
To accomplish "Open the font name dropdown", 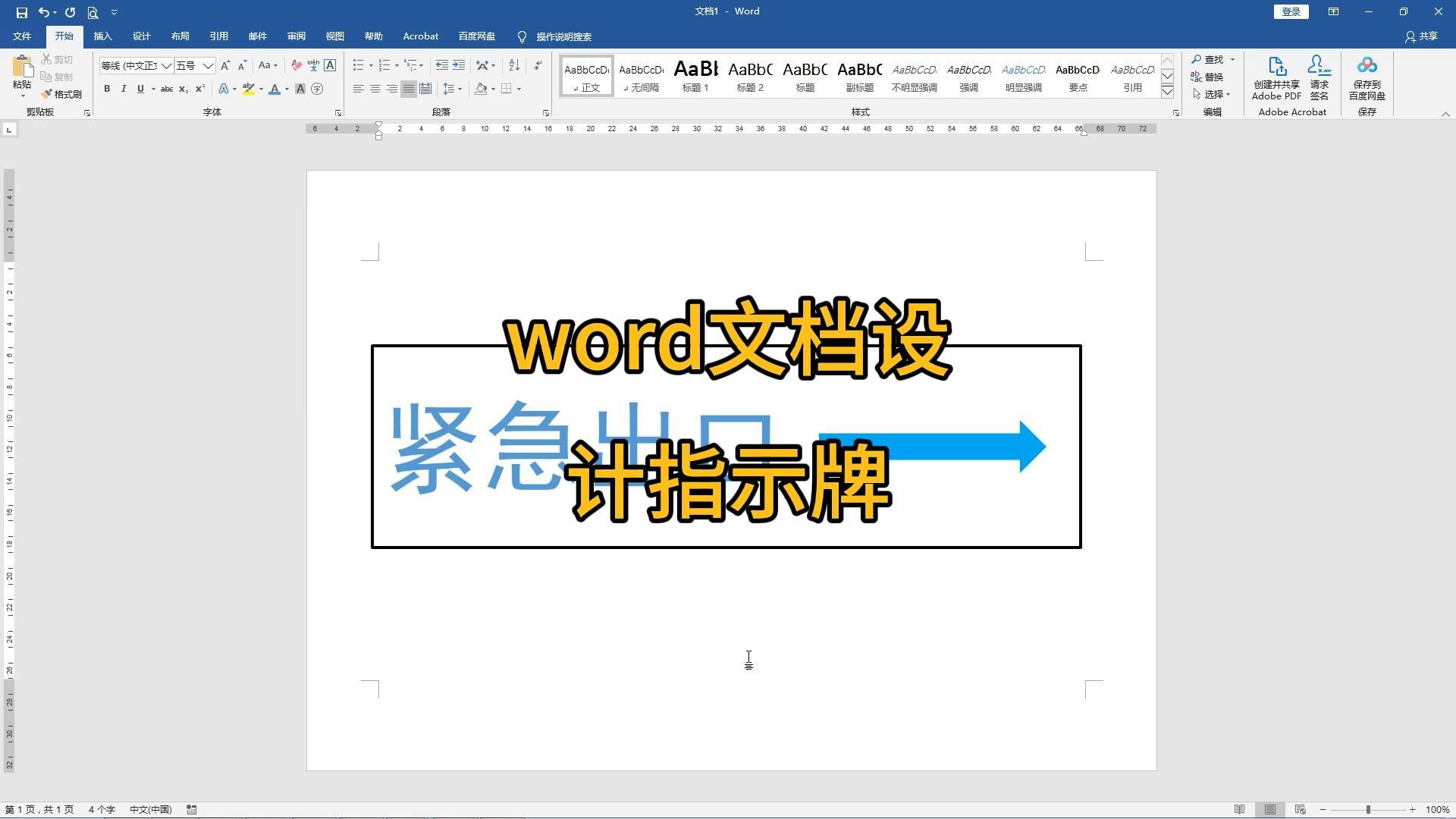I will click(166, 66).
